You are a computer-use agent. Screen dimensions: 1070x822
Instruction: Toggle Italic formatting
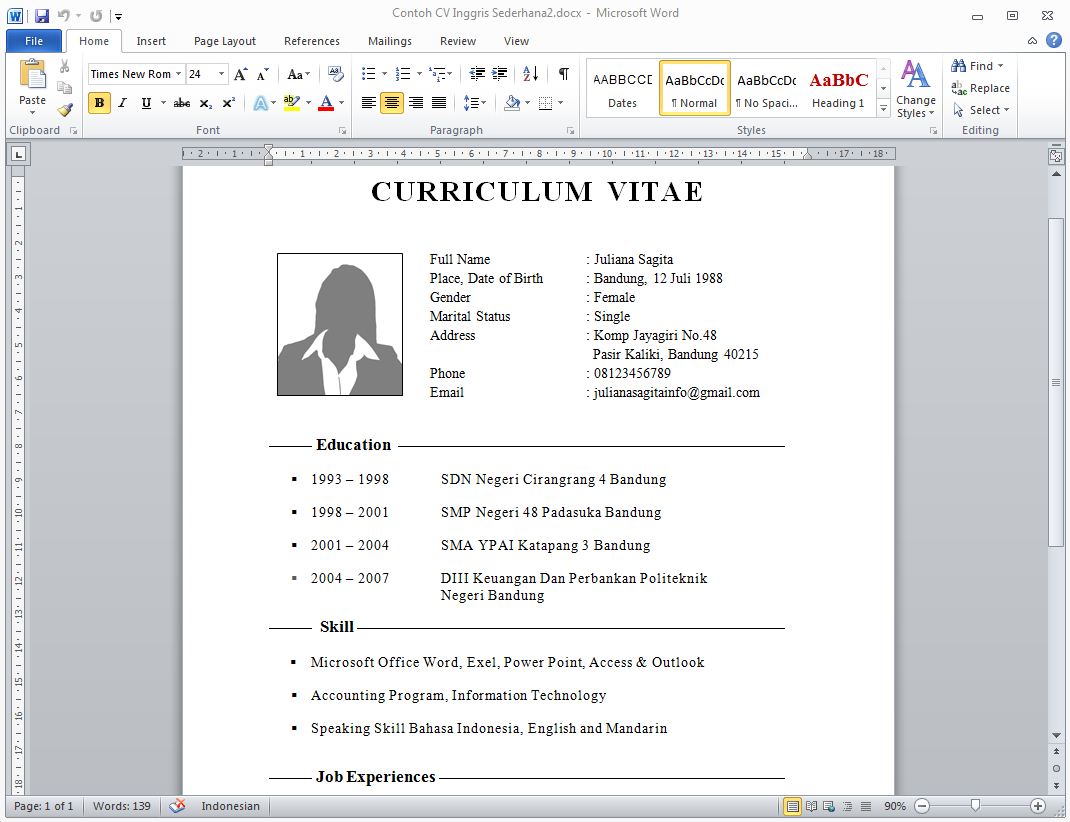point(123,103)
